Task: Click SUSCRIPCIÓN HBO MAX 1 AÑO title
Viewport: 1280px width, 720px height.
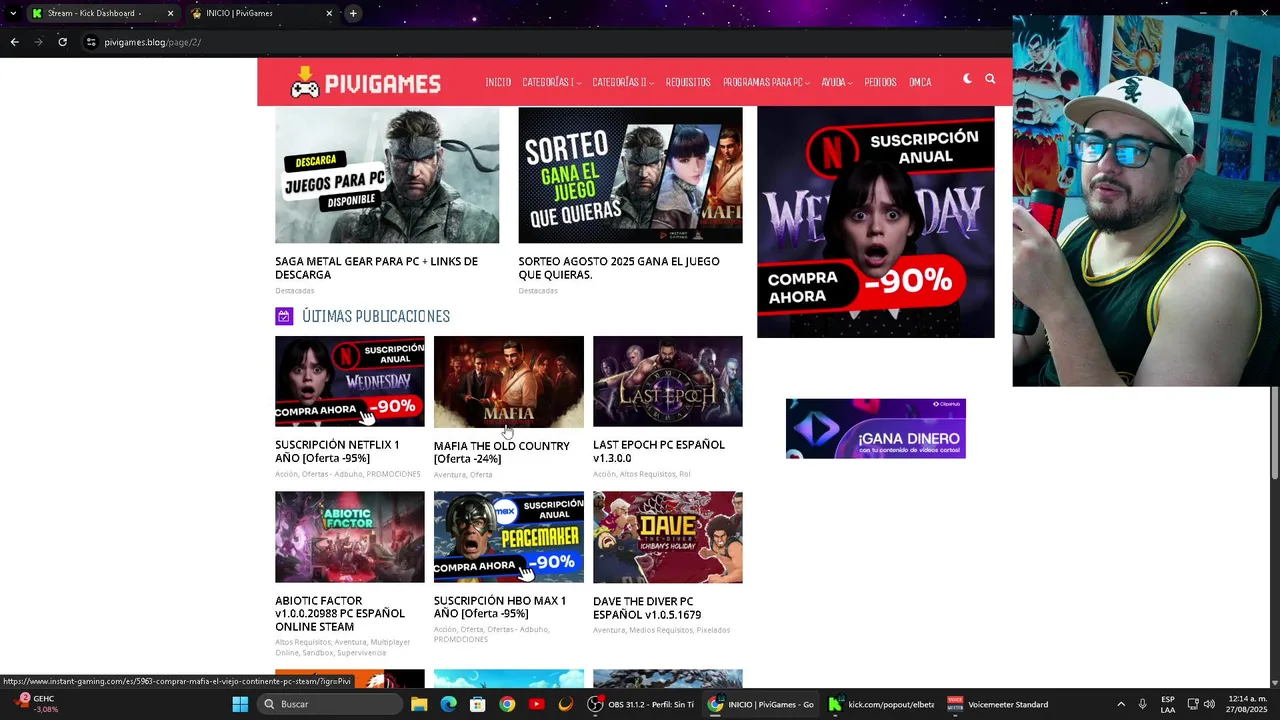Action: pyautogui.click(x=500, y=607)
